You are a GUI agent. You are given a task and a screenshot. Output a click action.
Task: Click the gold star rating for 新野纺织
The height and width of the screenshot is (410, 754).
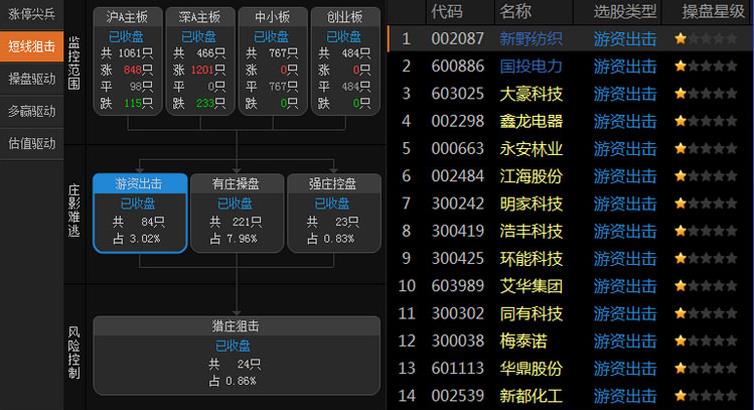pos(706,38)
